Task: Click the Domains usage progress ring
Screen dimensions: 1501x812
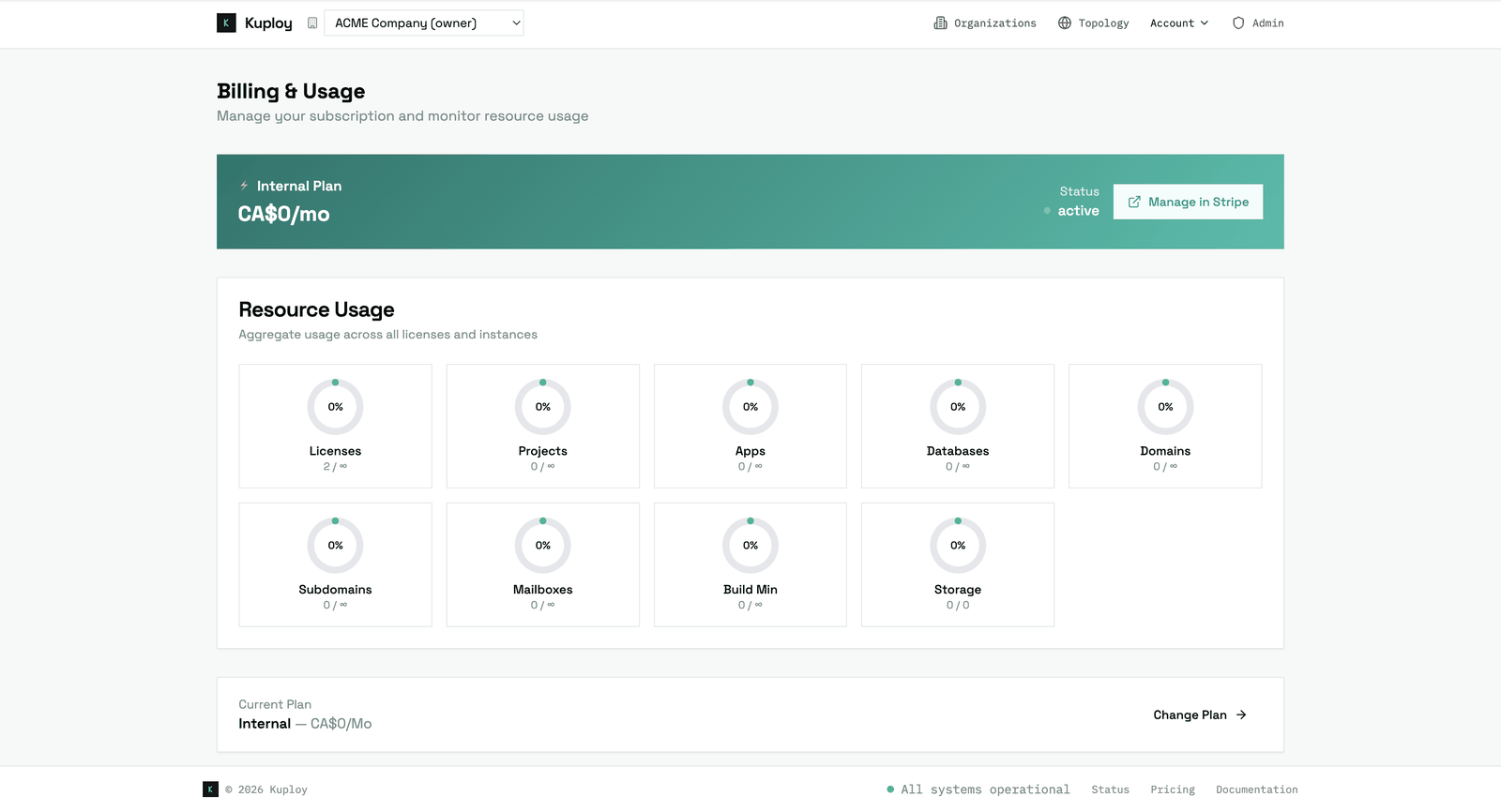Action: [x=1165, y=407]
